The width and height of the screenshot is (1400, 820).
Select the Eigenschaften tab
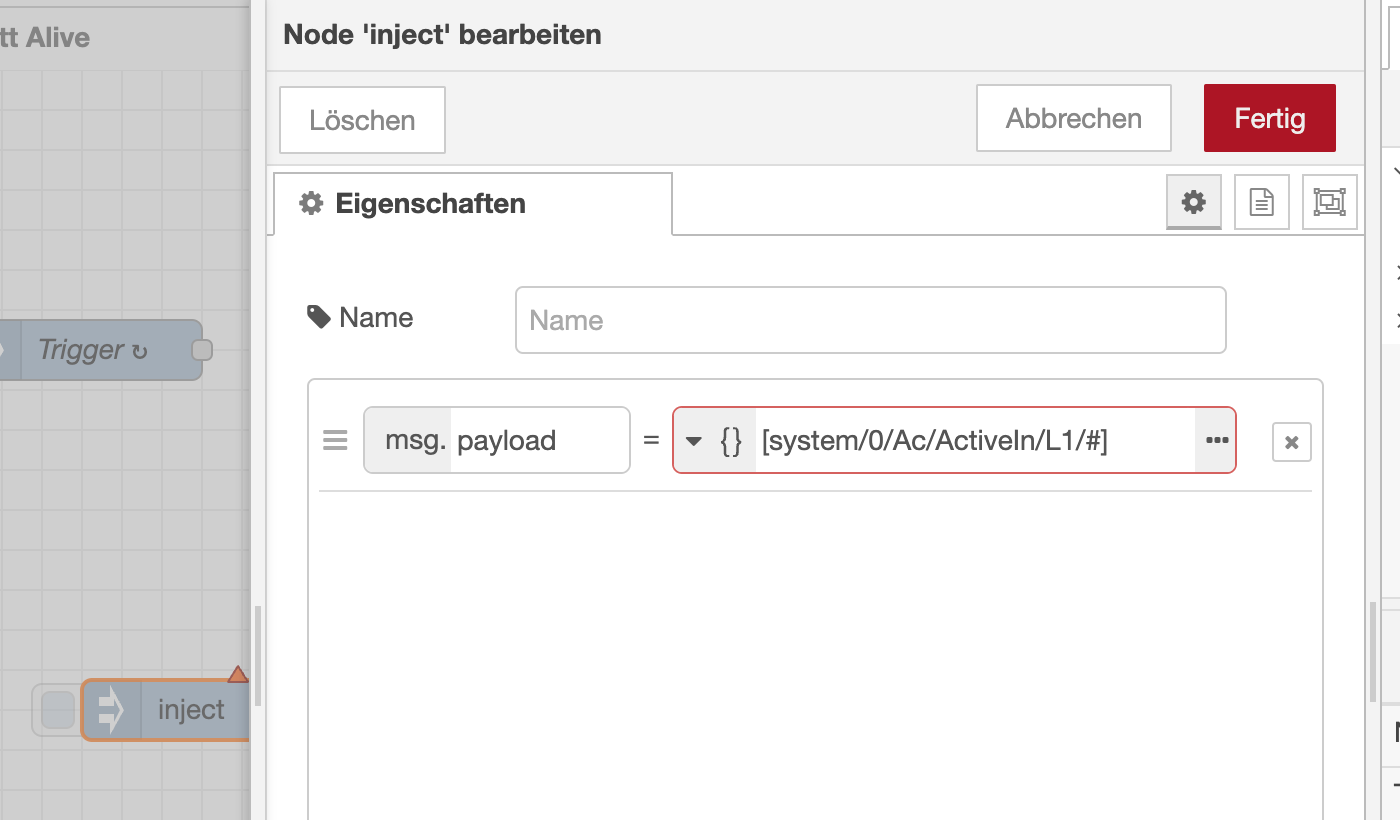pos(472,204)
